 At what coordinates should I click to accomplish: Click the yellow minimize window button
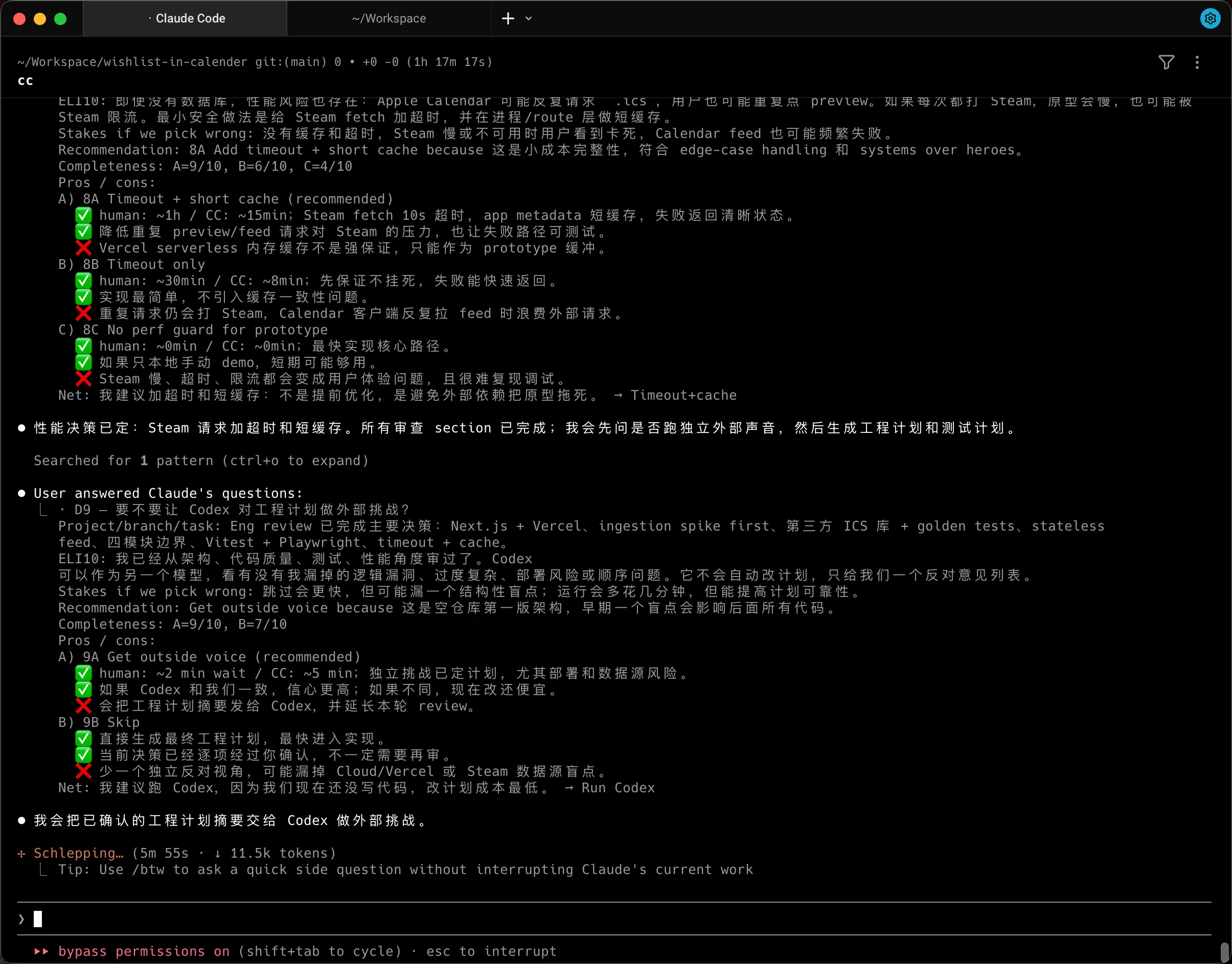[x=39, y=18]
